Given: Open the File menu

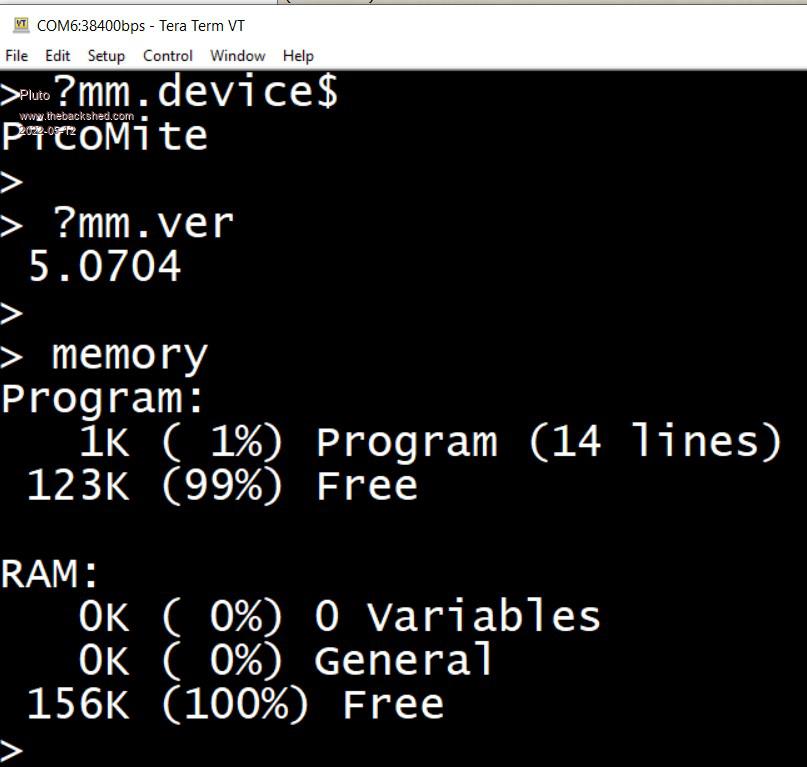Looking at the screenshot, I should [x=16, y=56].
